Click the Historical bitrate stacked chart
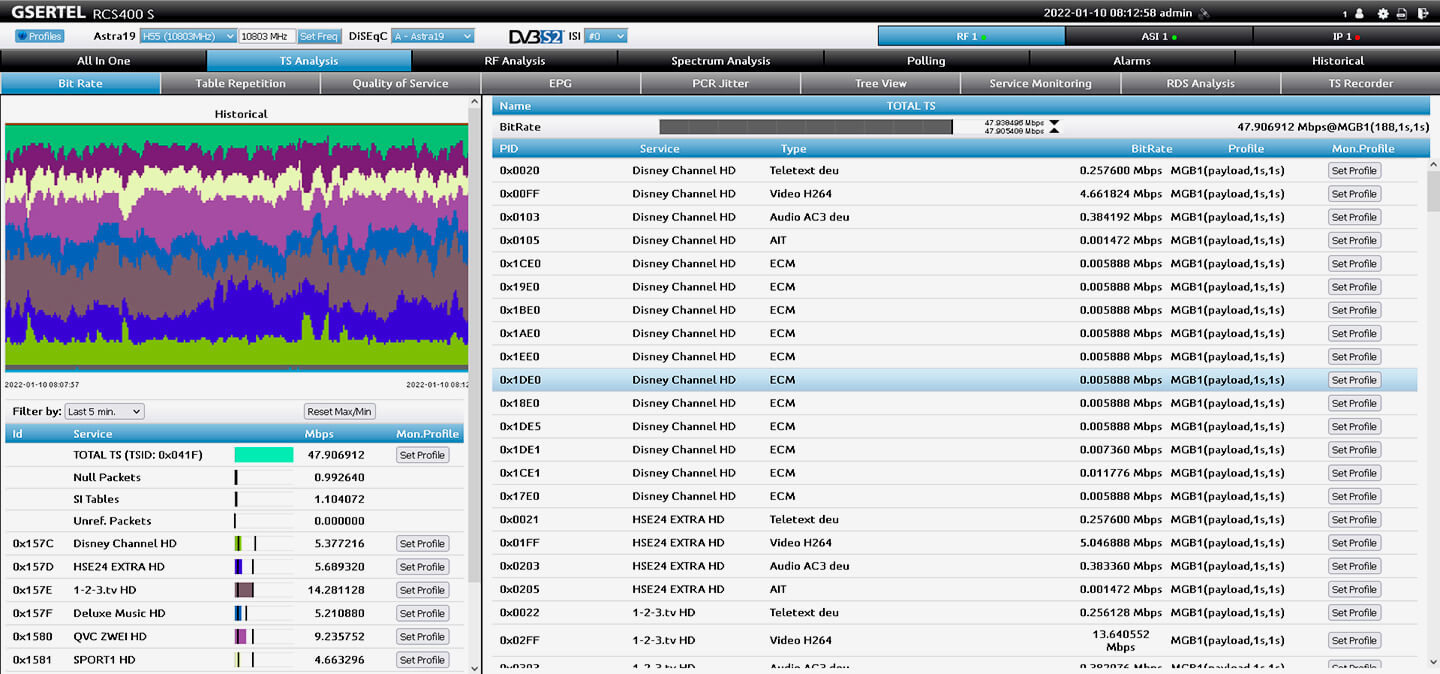Viewport: 1440px width, 674px height. (236, 247)
